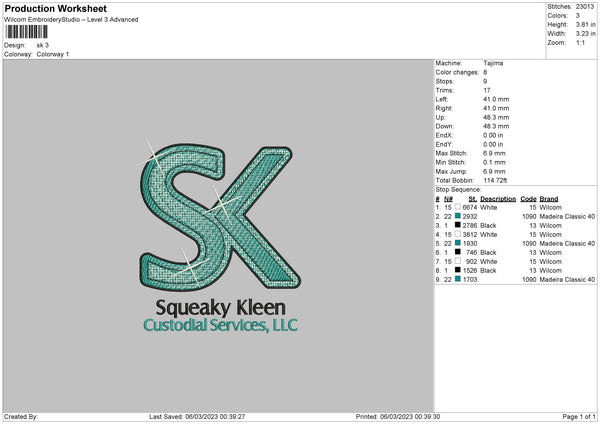Image resolution: width=600 pixels, height=424 pixels.
Task: Select the black swatch in stop 3
Action: click(458, 225)
